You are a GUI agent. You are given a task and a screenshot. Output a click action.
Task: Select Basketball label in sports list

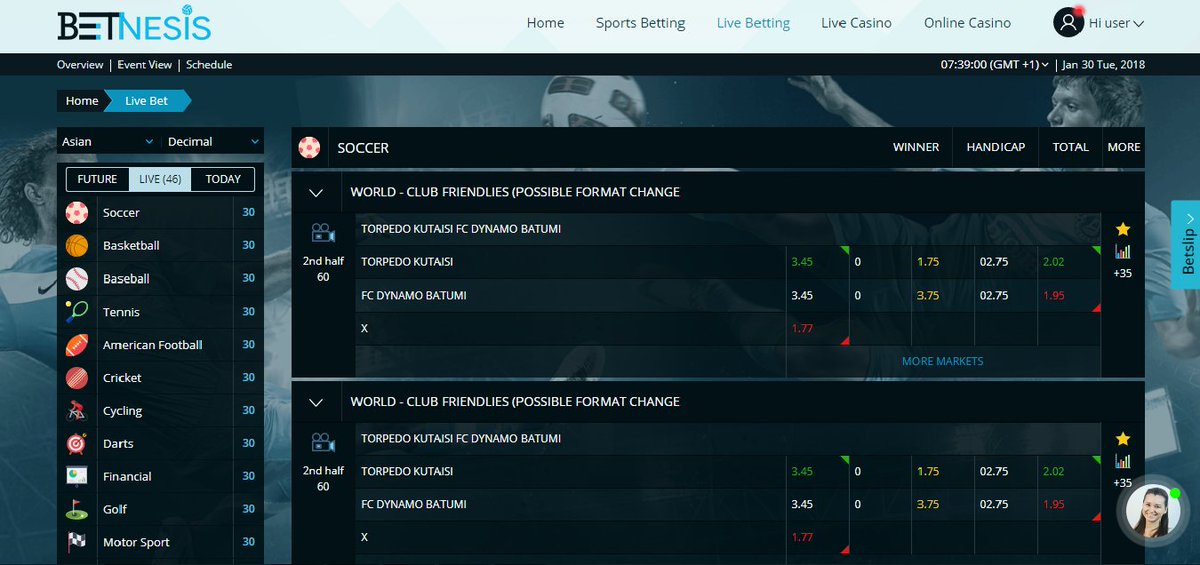click(x=131, y=246)
